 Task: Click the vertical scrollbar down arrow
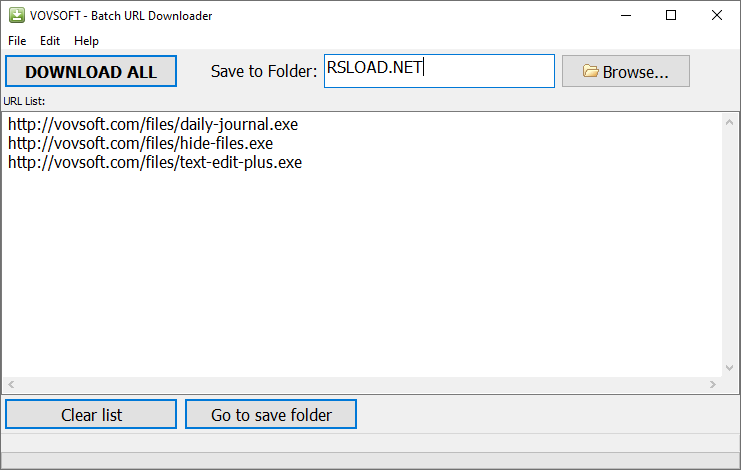pos(731,368)
